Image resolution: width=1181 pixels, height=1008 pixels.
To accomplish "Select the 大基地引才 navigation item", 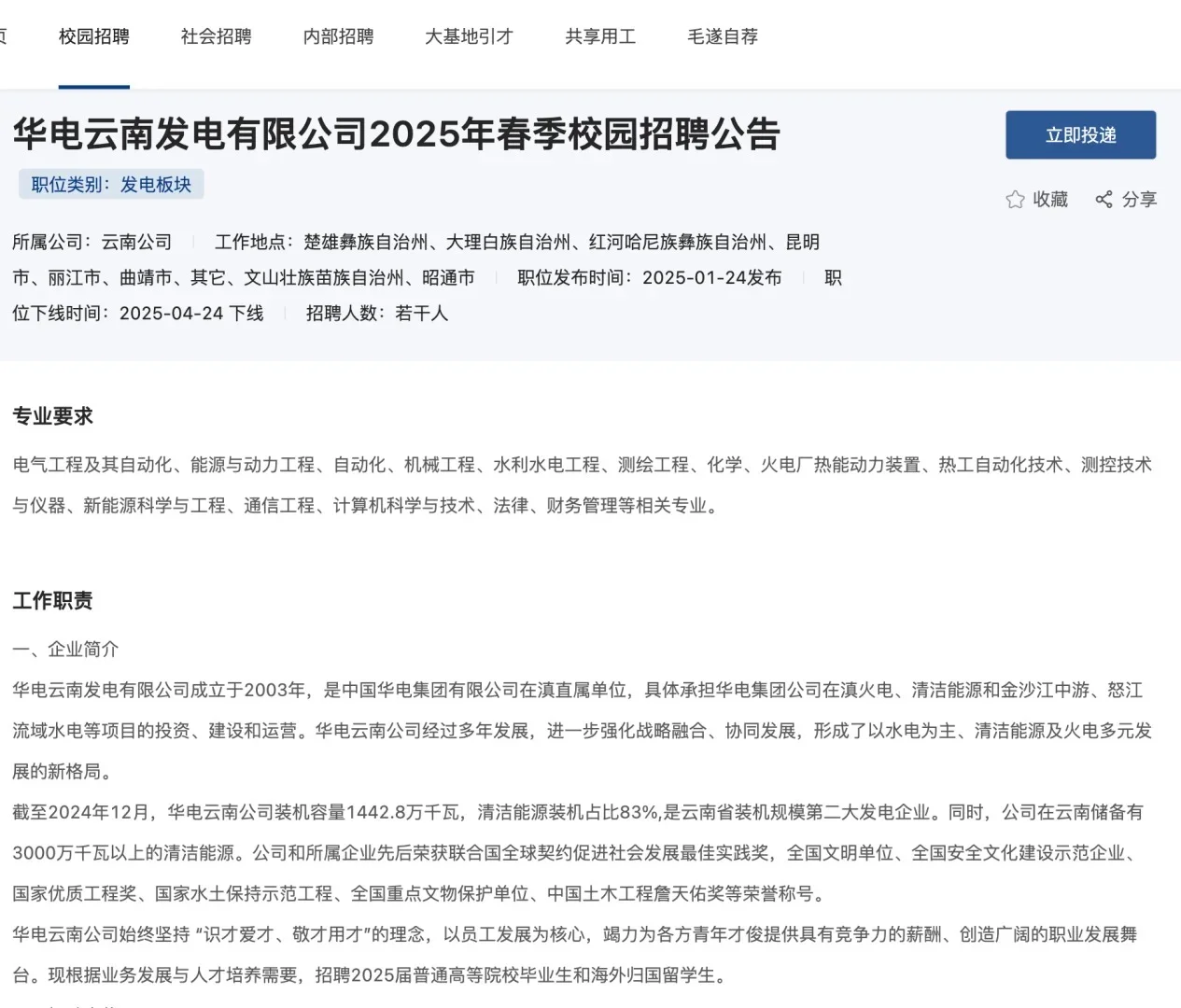I will coord(468,36).
